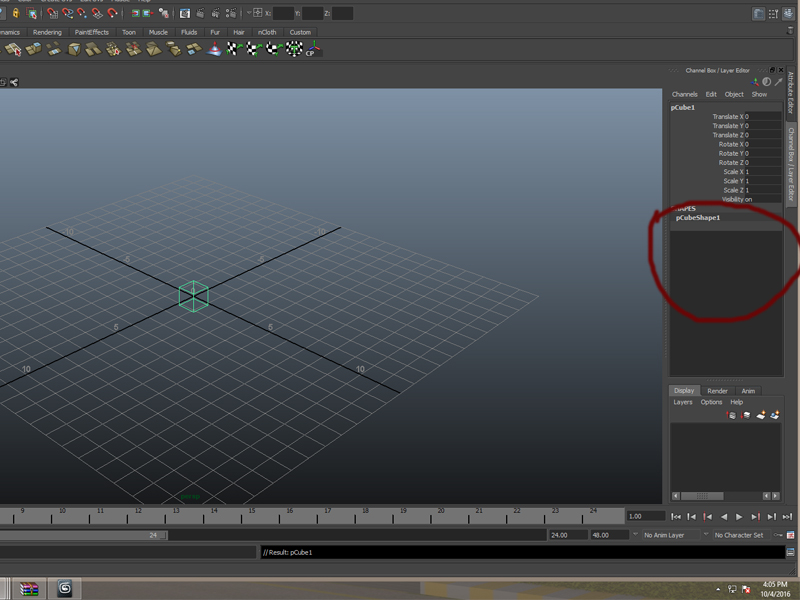Image resolution: width=800 pixels, height=600 pixels.
Task: Click the create new layer icon in Layer Editor
Action: click(760, 413)
